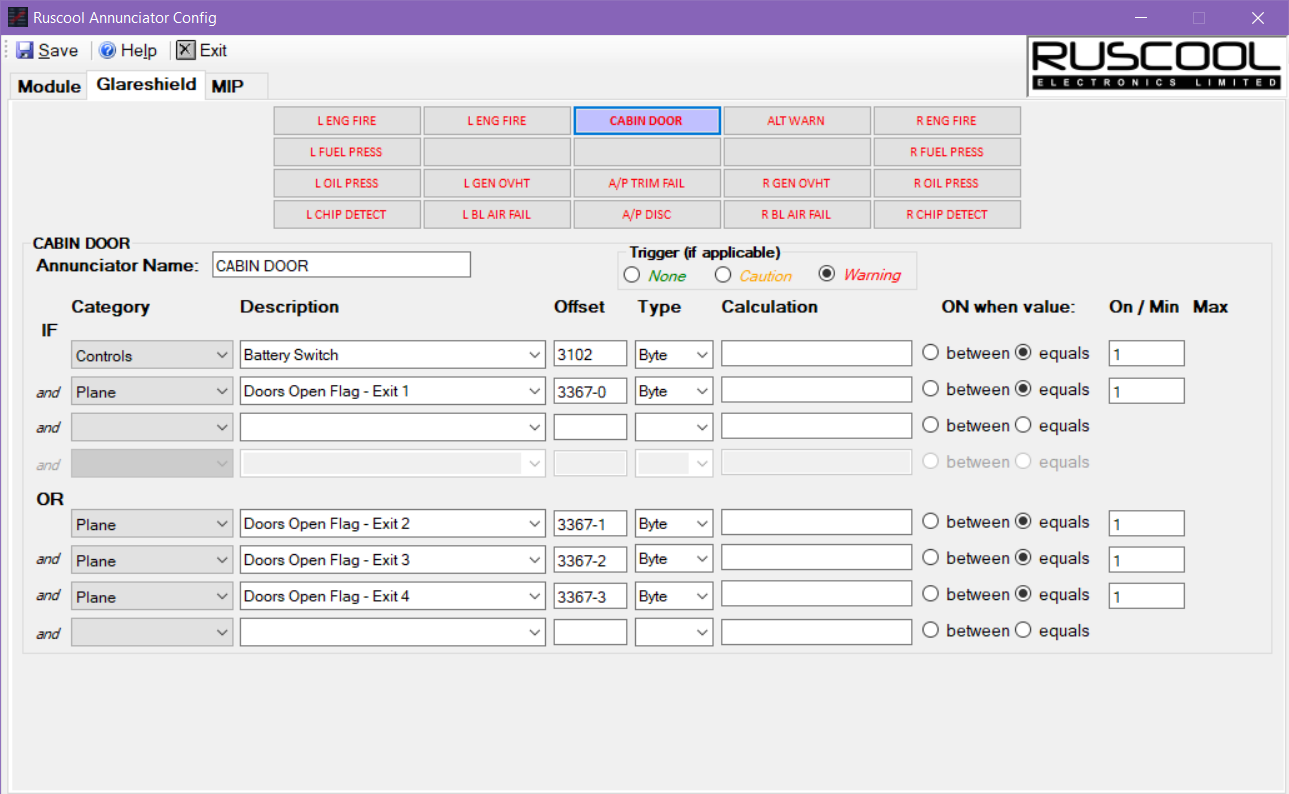1289x794 pixels.
Task: Select the R CHIP DETECT annunciator
Action: pos(947,214)
